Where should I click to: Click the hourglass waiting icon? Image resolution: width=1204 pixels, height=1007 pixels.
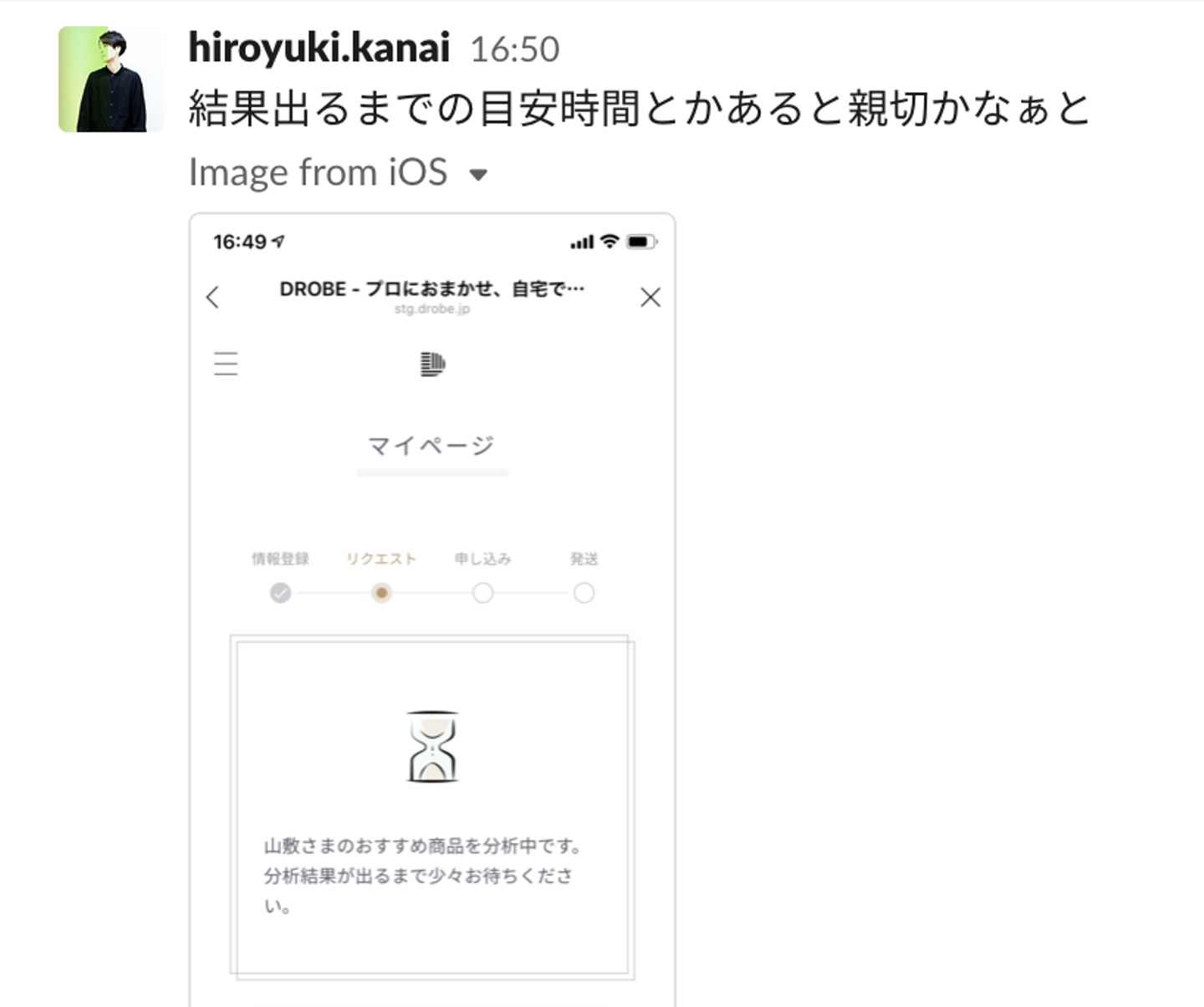[432, 747]
